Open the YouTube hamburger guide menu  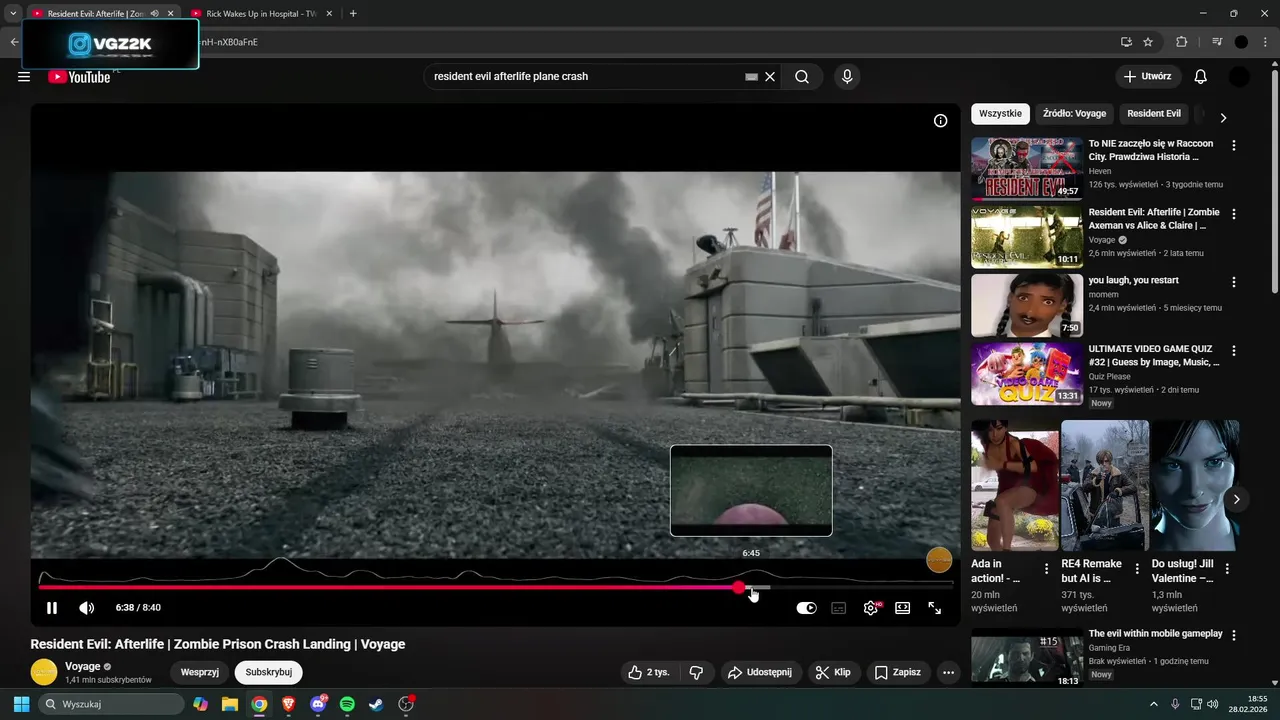(24, 77)
